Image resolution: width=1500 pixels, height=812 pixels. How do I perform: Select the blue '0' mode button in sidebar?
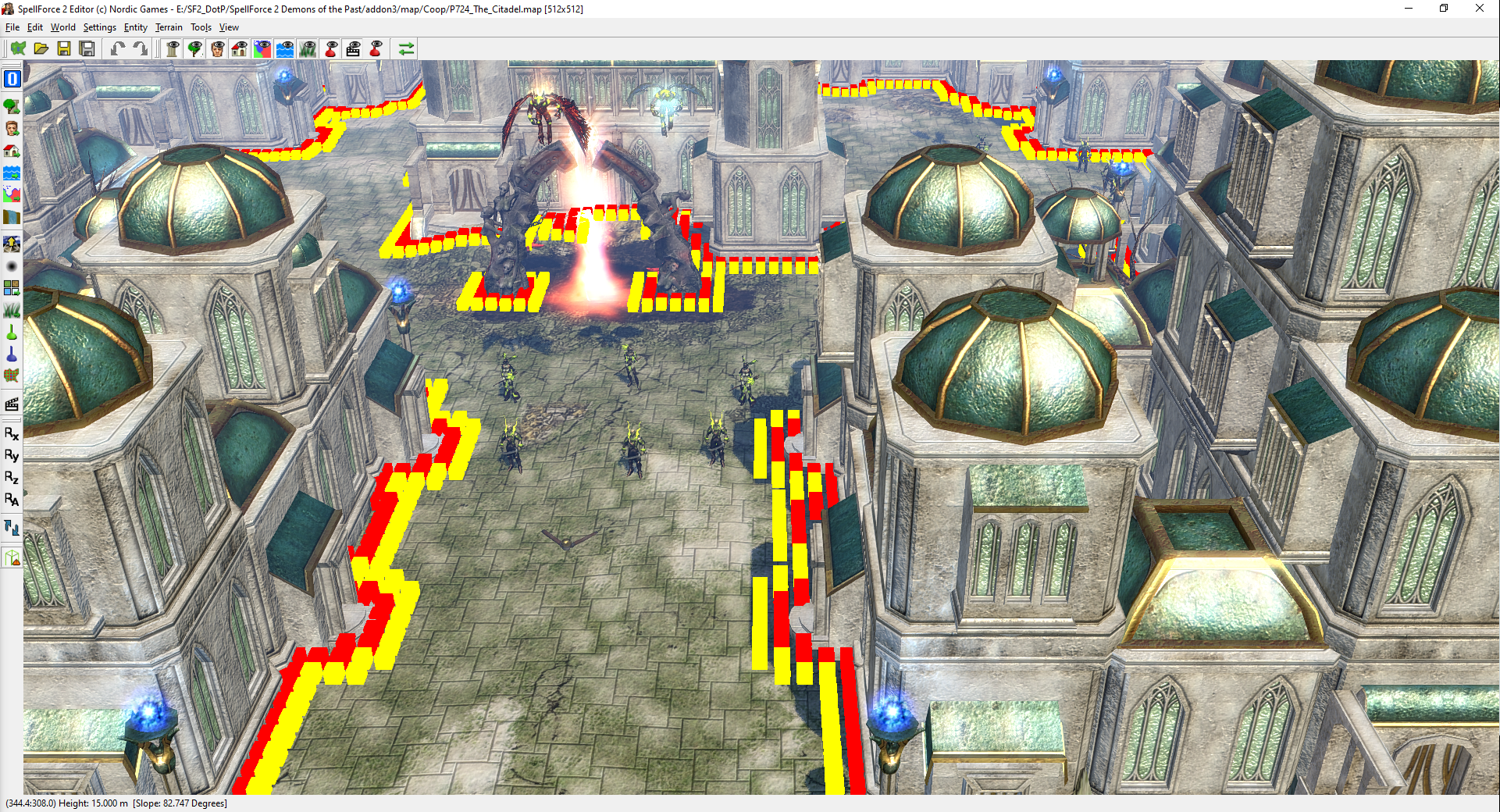pyautogui.click(x=12, y=79)
